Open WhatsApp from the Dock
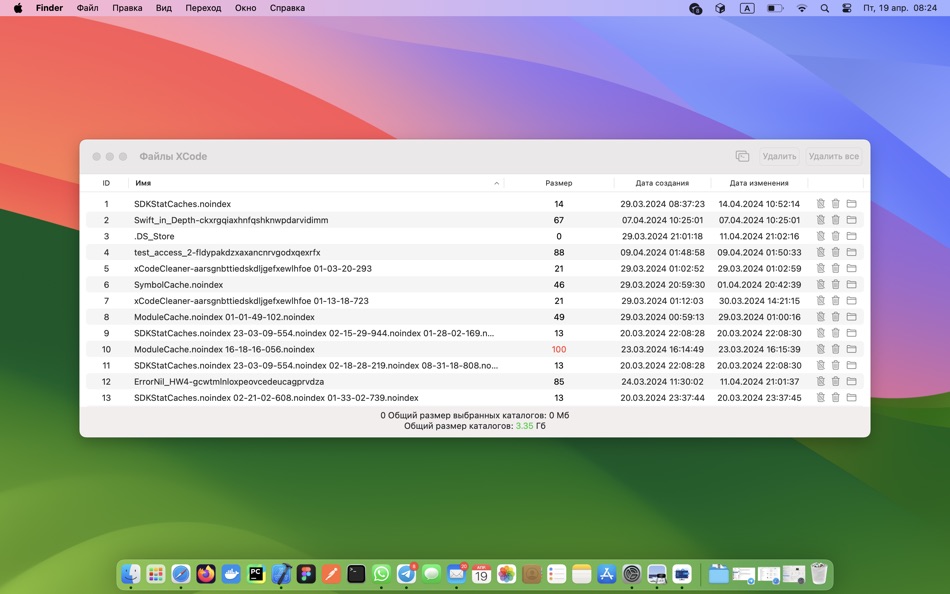Viewport: 950px width, 594px height. coord(381,573)
